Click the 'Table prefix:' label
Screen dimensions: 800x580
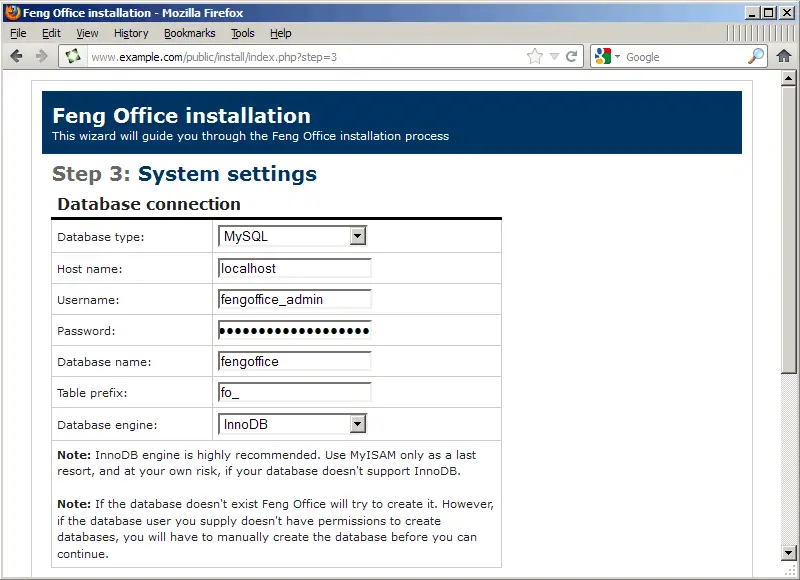[92, 393]
